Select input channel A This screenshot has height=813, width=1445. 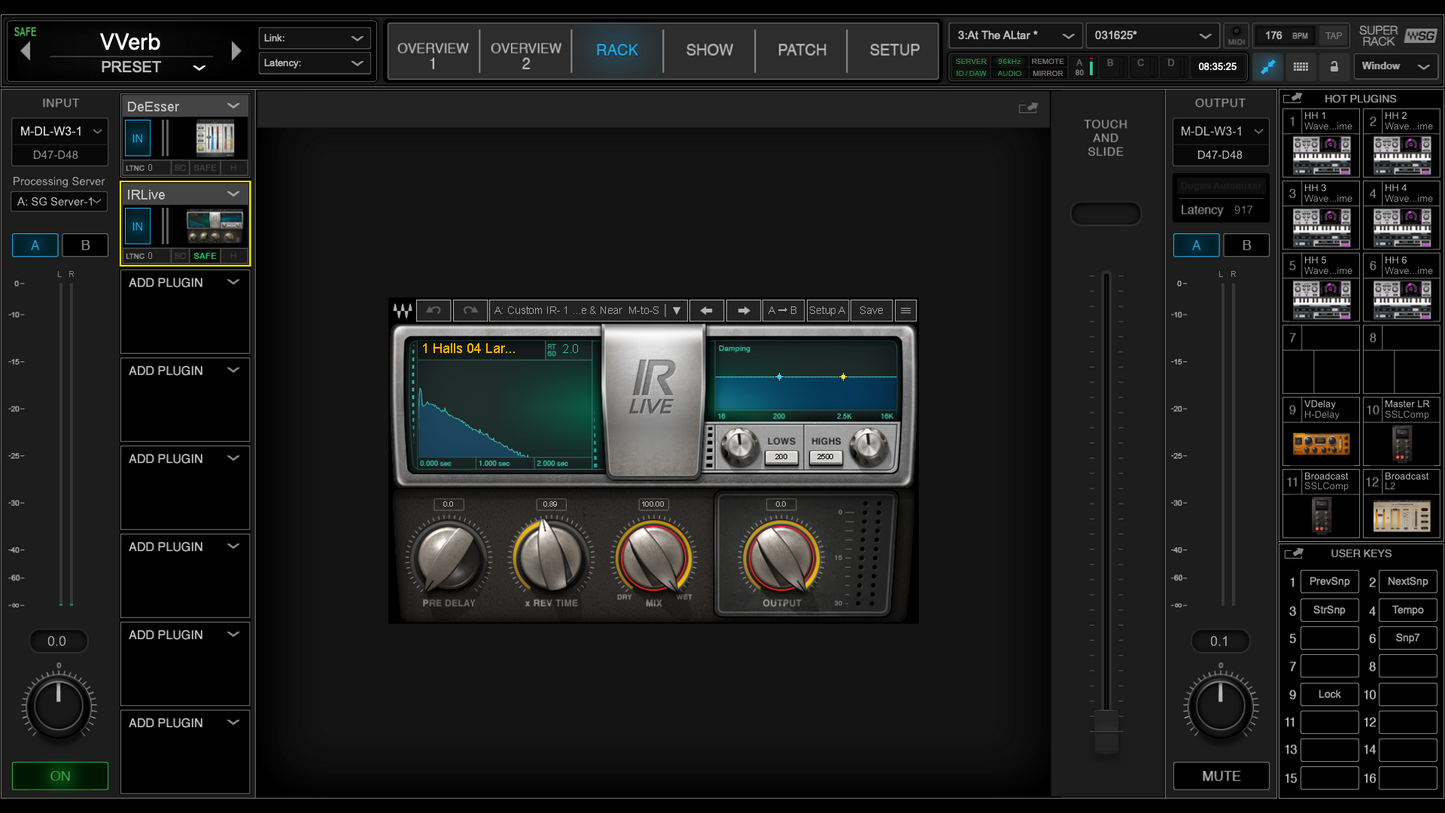(35, 245)
